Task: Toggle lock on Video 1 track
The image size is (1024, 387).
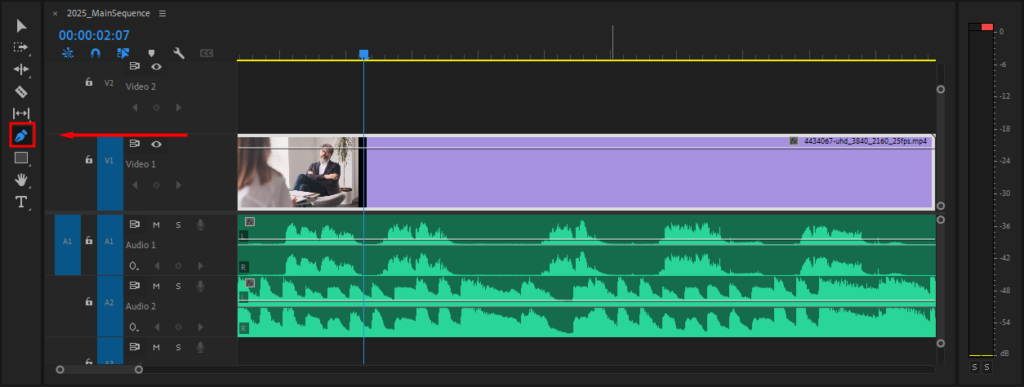Action: click(89, 159)
